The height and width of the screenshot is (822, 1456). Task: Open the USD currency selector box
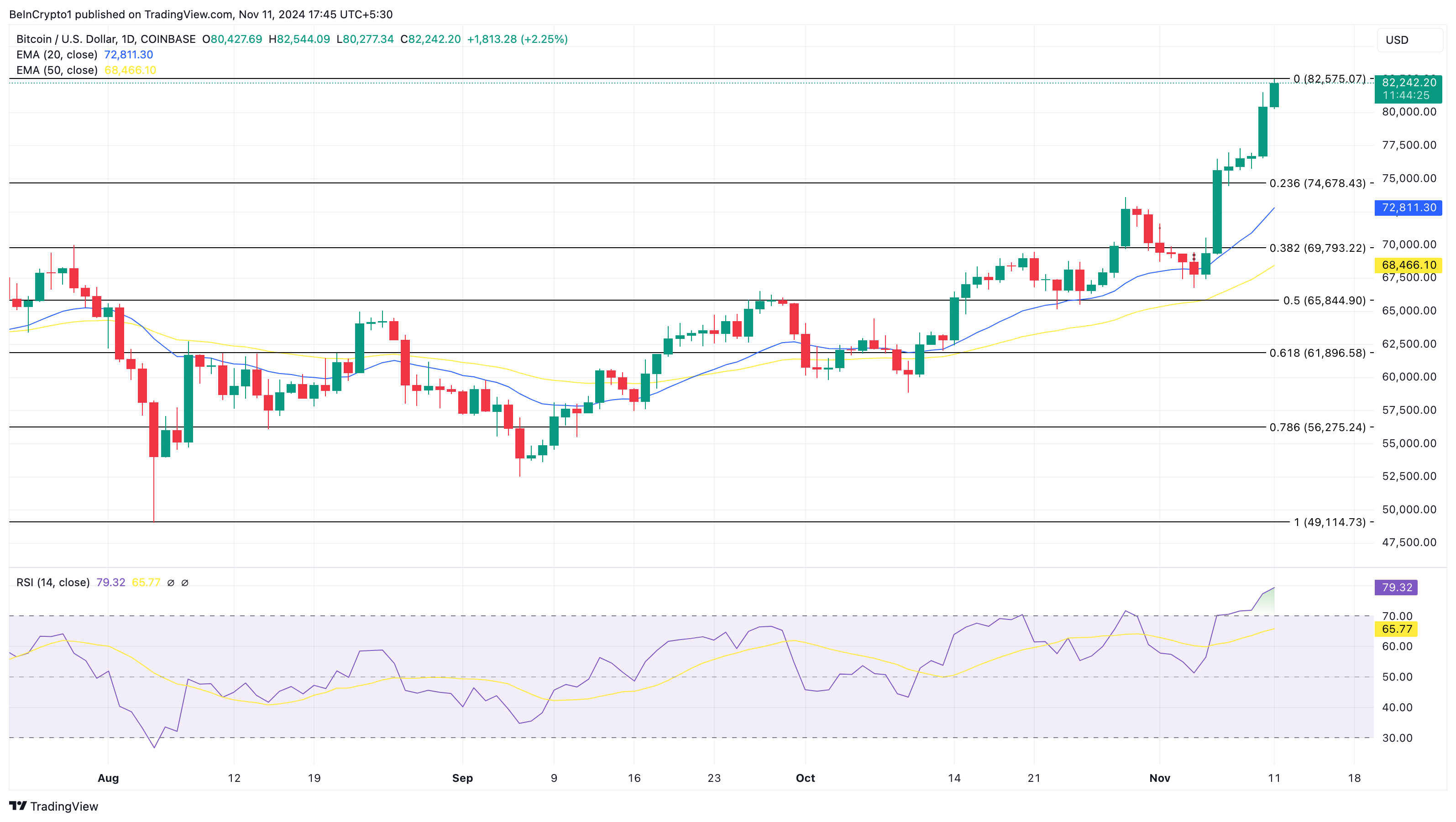tap(1409, 40)
